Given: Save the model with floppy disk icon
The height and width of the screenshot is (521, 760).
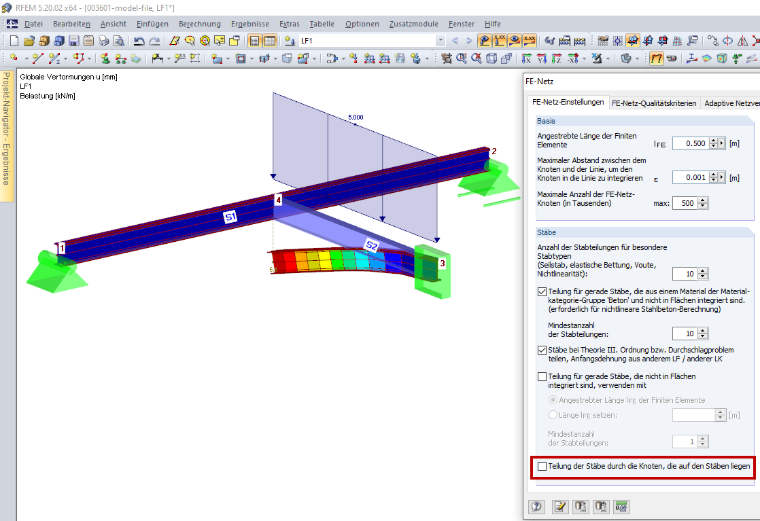Looking at the screenshot, I should click(x=73, y=41).
